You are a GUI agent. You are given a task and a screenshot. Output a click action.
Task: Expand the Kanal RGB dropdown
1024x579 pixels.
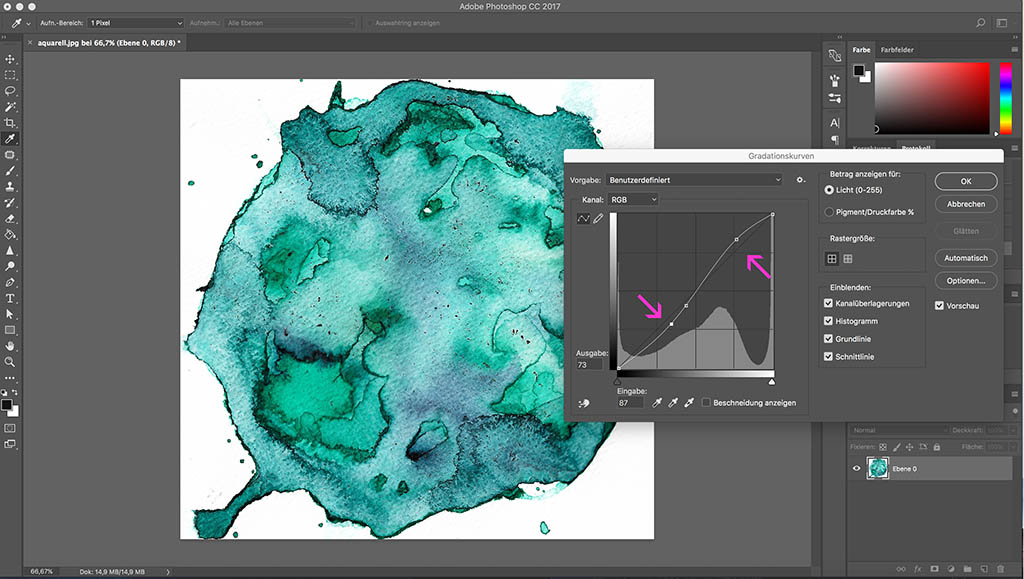coord(633,200)
